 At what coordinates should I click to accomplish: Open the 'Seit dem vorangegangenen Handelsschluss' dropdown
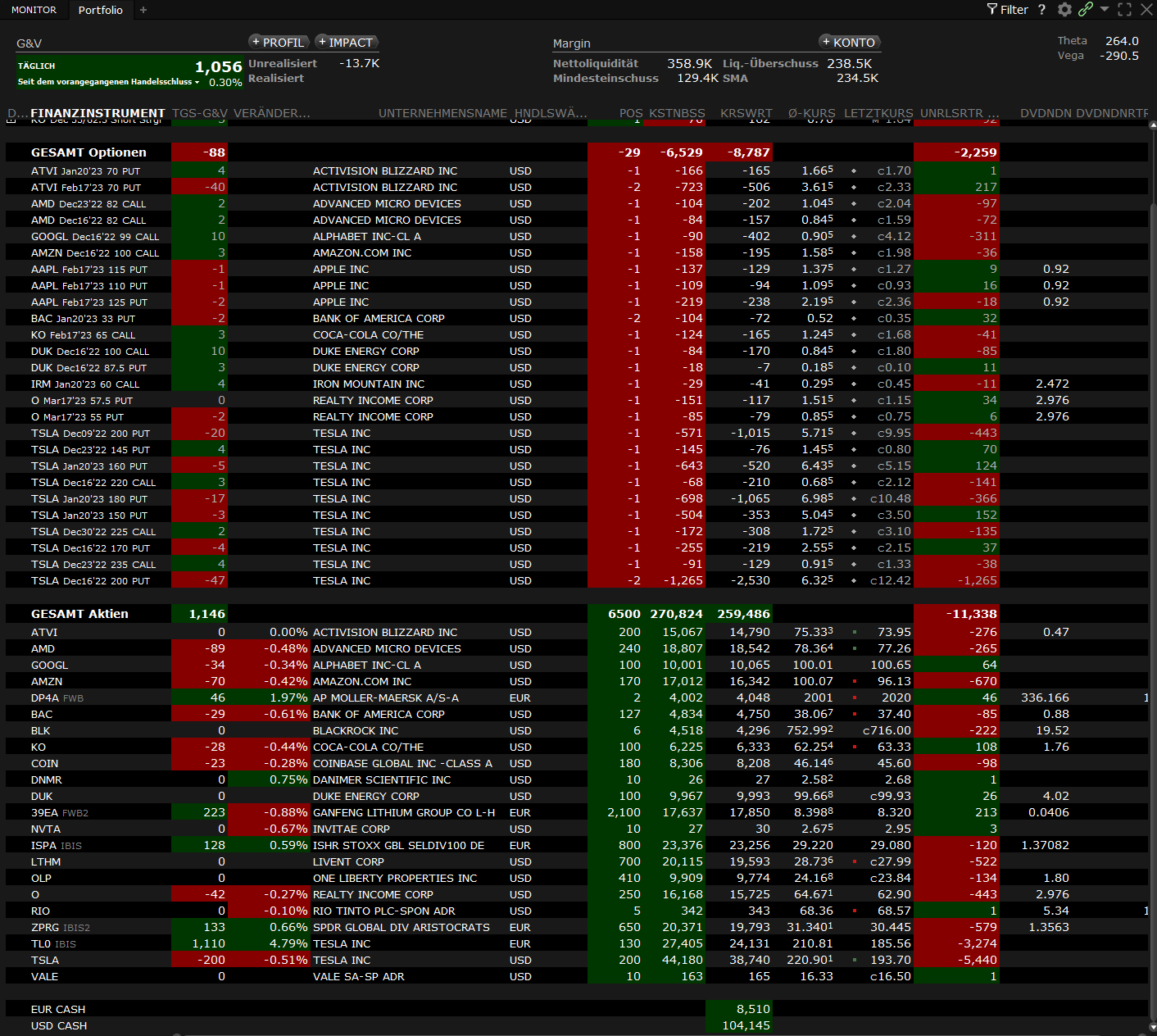click(108, 82)
